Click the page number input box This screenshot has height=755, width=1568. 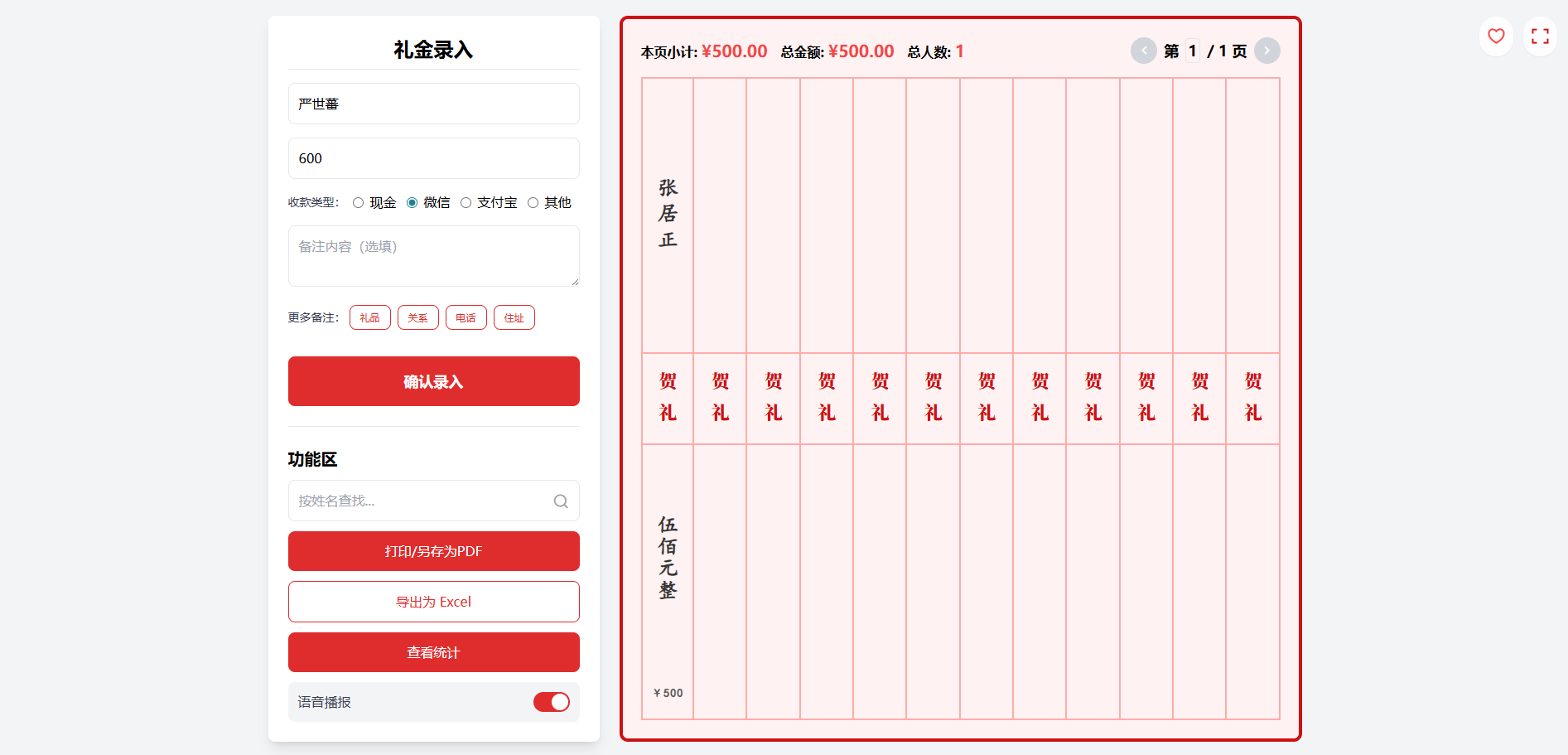coord(1192,51)
